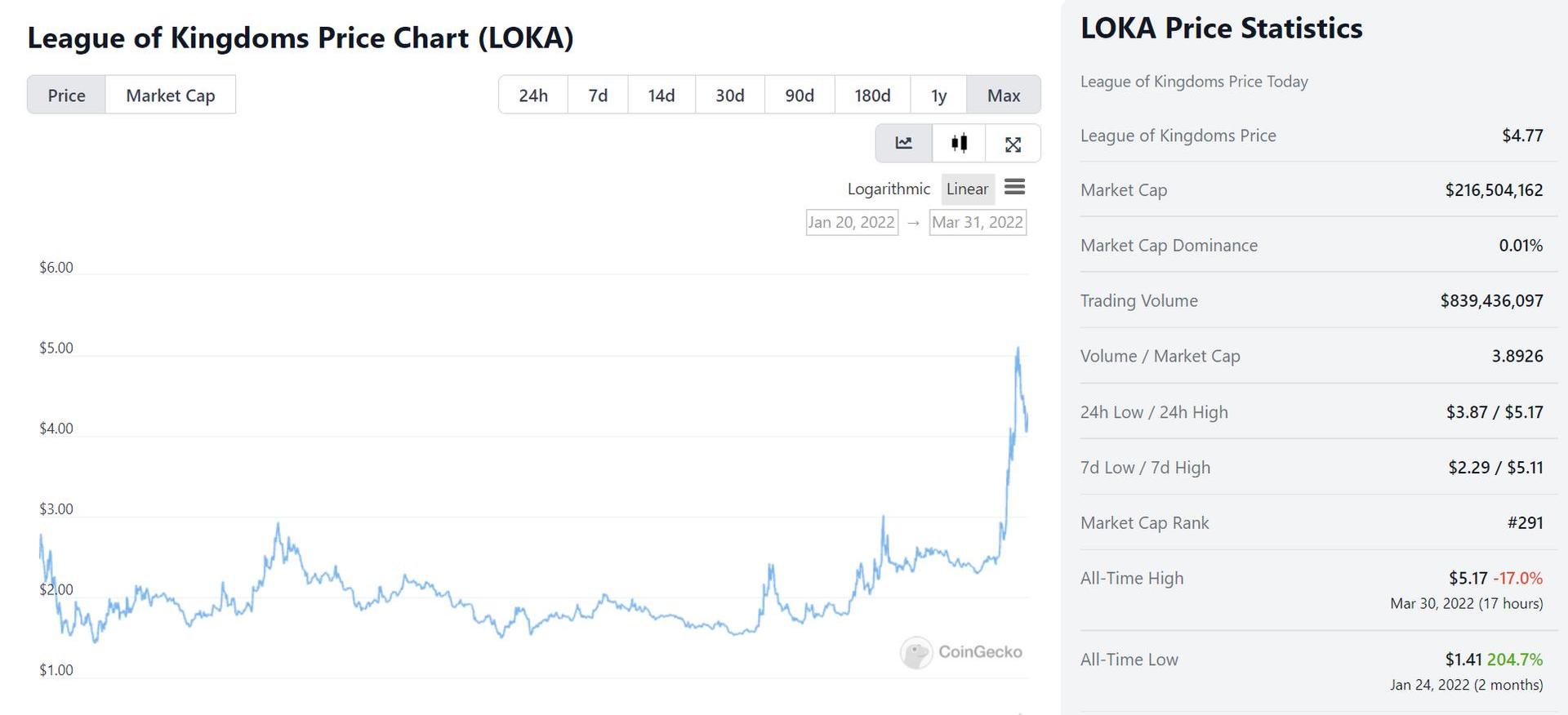Select the Market Cap chart tab

170,95
